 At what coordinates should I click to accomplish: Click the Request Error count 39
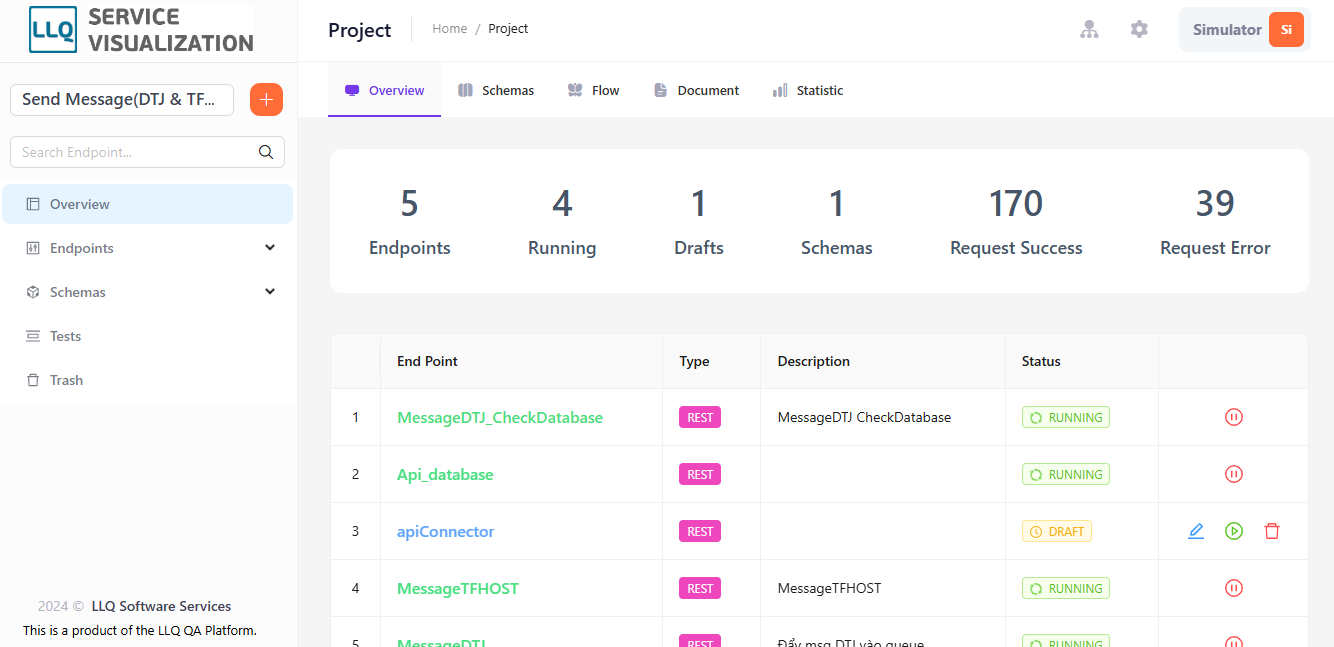click(x=1215, y=204)
